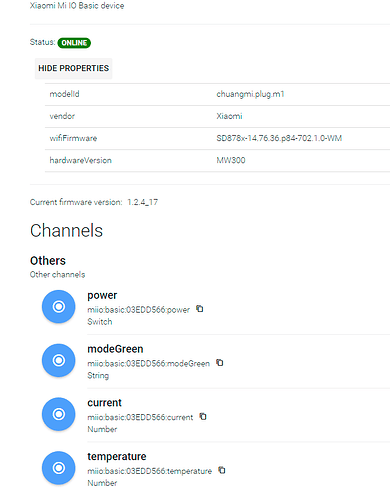Click the ONLINE status badge

(74, 43)
